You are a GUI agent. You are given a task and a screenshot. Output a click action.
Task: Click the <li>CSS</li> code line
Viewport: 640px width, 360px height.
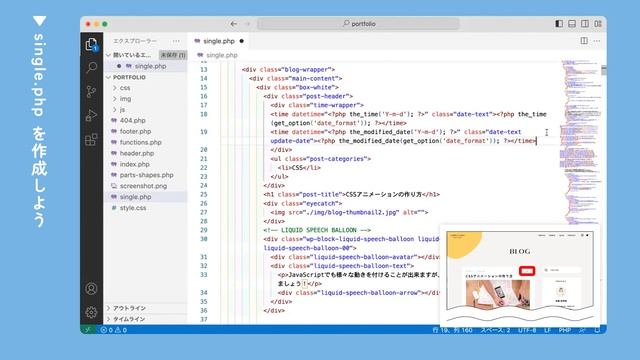299,168
